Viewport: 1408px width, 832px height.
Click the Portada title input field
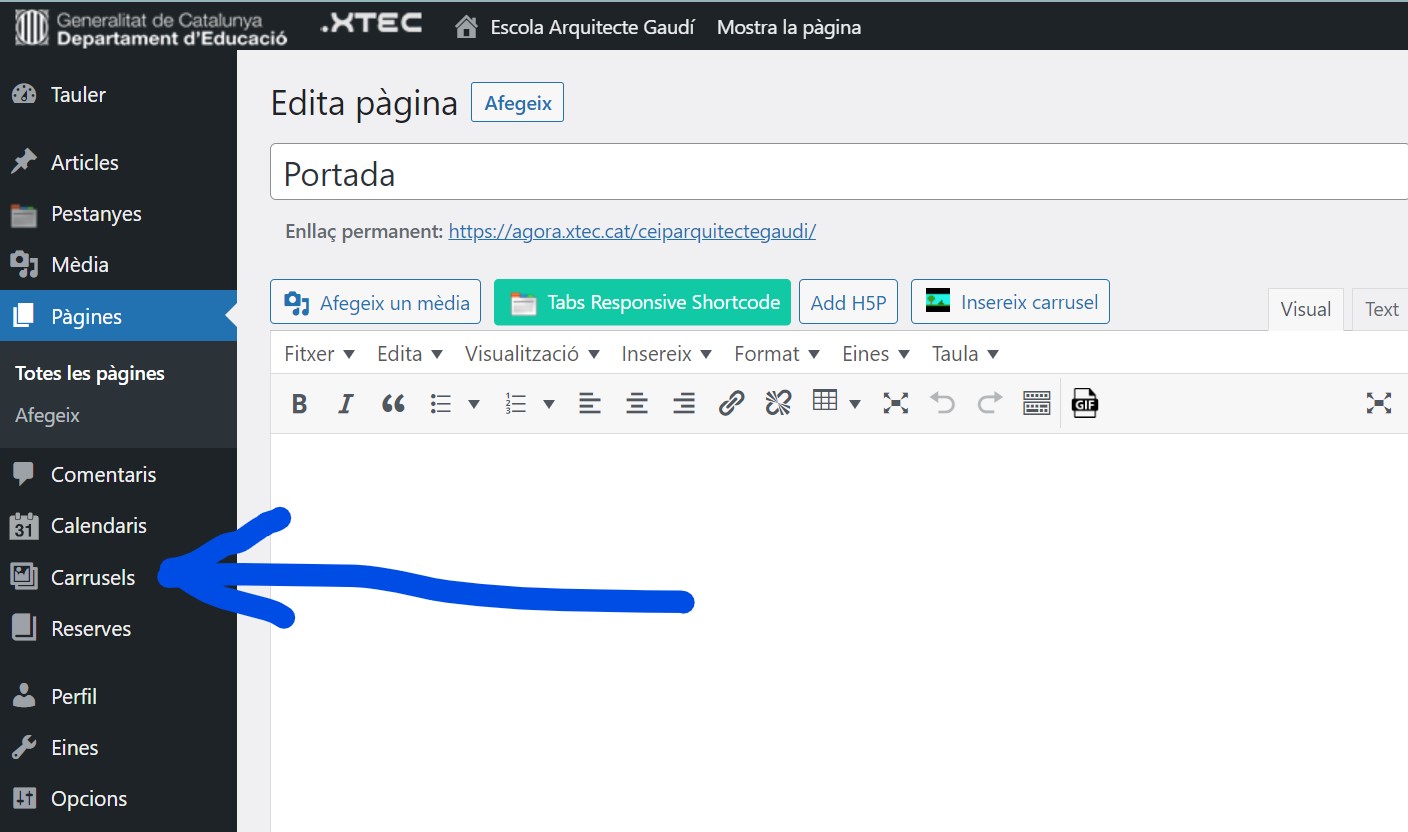[840, 174]
